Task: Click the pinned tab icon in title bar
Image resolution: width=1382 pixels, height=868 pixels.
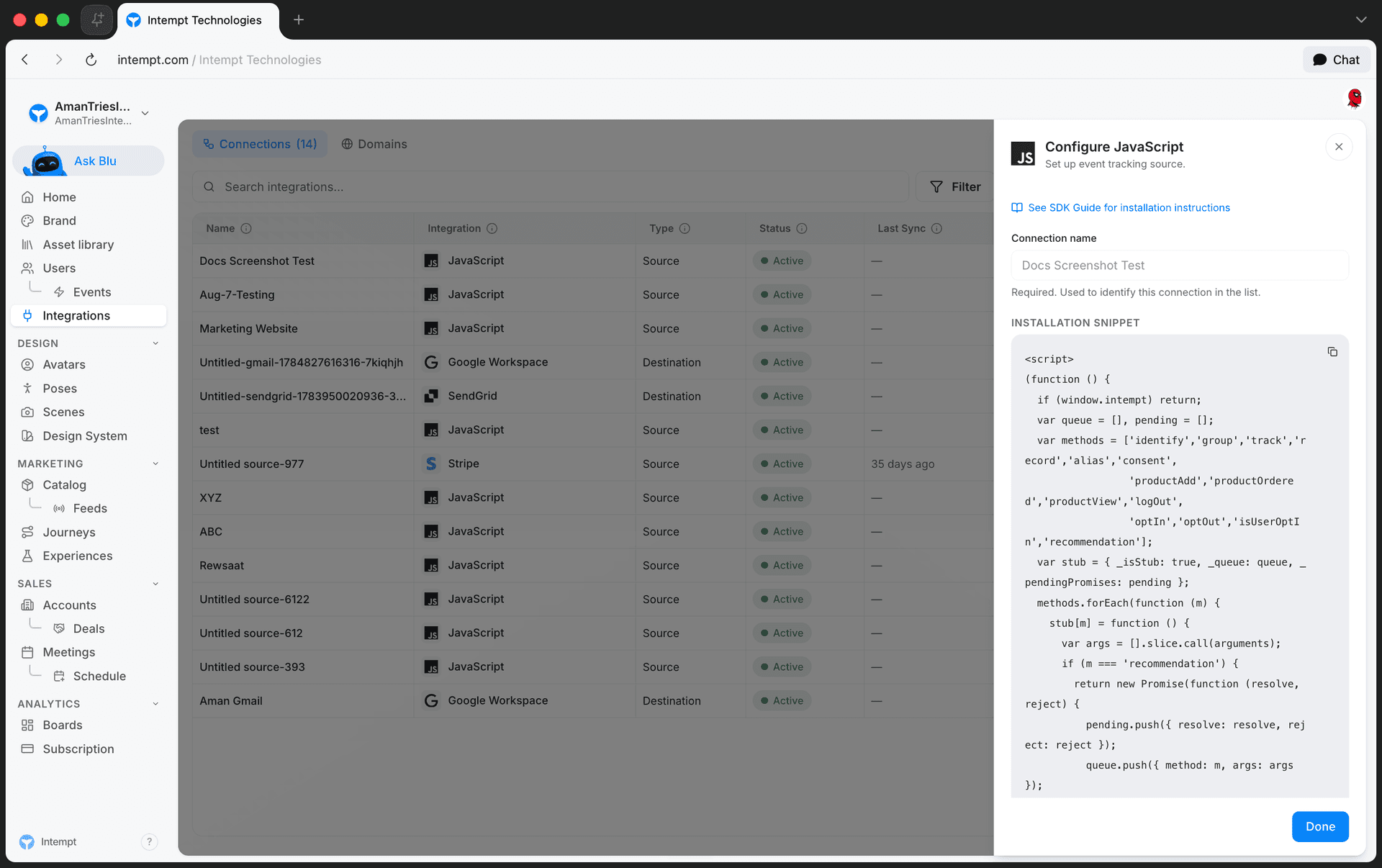Action: point(97,19)
